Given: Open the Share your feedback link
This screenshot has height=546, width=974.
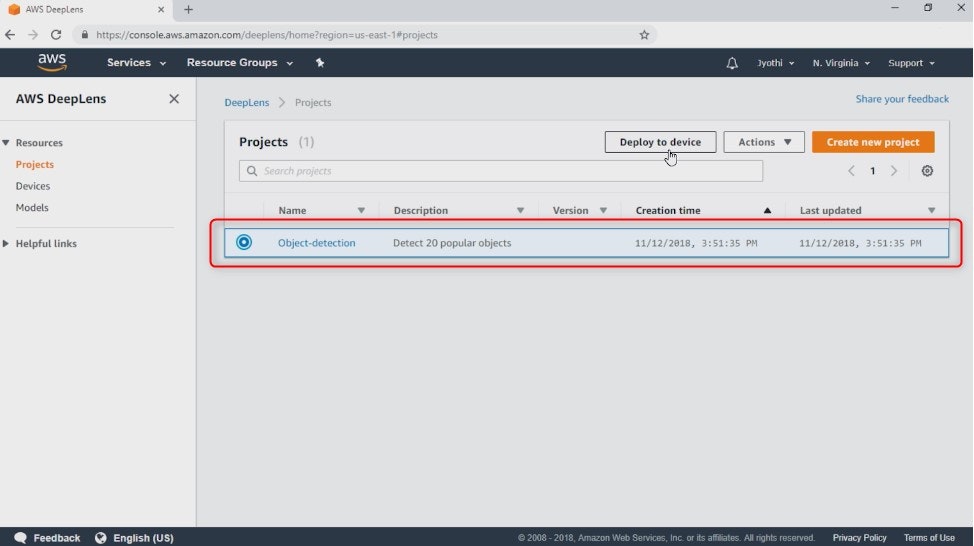Looking at the screenshot, I should [902, 99].
